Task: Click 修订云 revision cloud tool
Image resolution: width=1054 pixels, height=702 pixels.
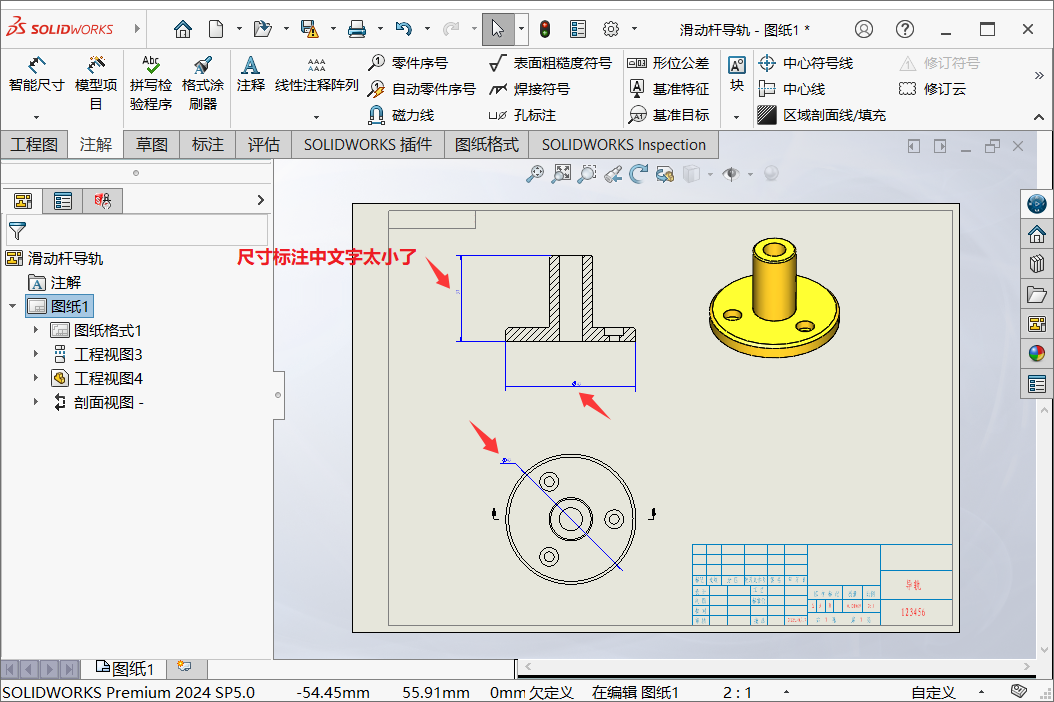Action: point(932,89)
